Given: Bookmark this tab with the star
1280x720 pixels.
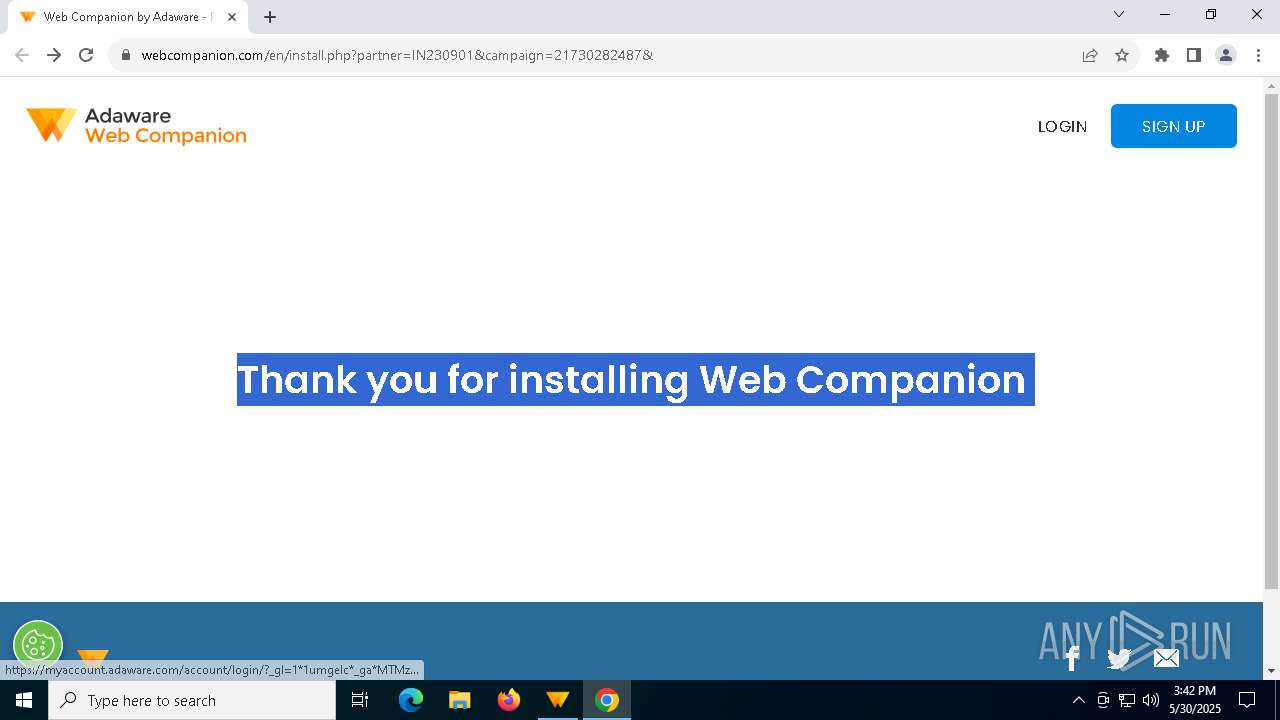Looking at the screenshot, I should 1122,55.
